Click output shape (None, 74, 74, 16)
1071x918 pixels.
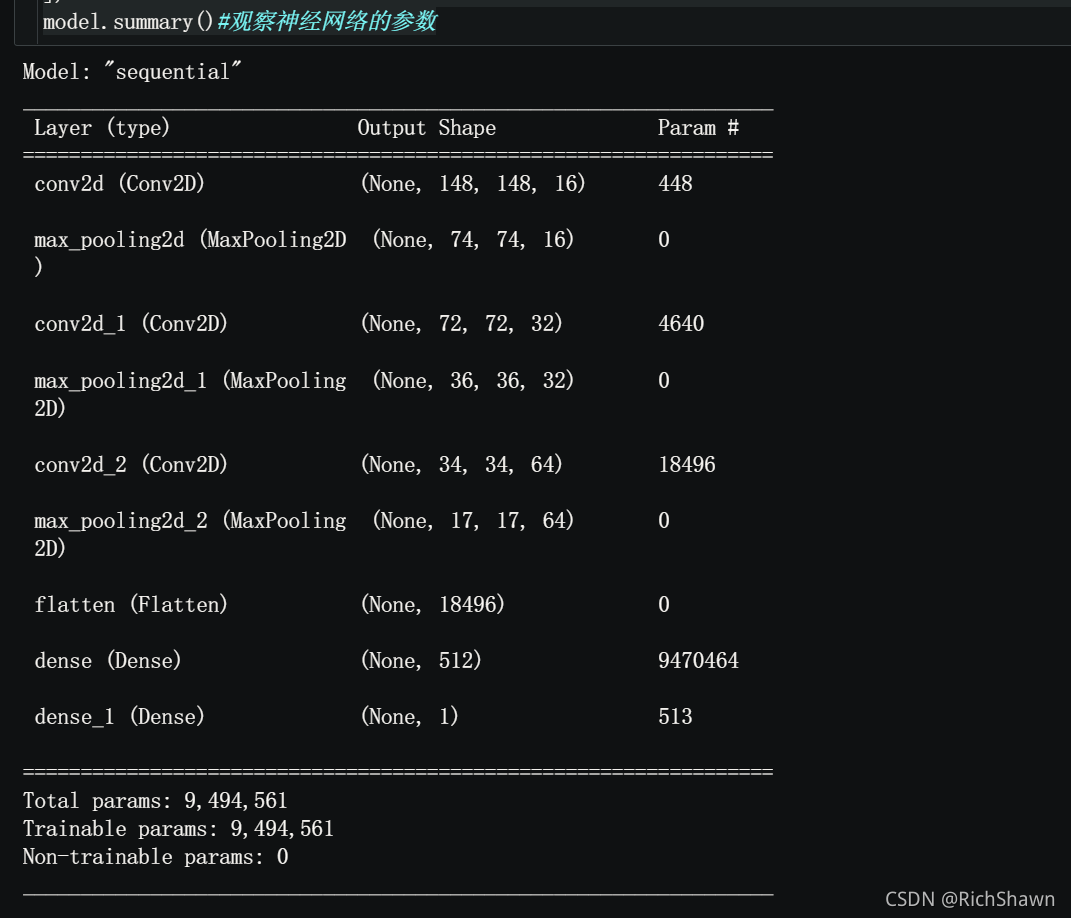473,240
